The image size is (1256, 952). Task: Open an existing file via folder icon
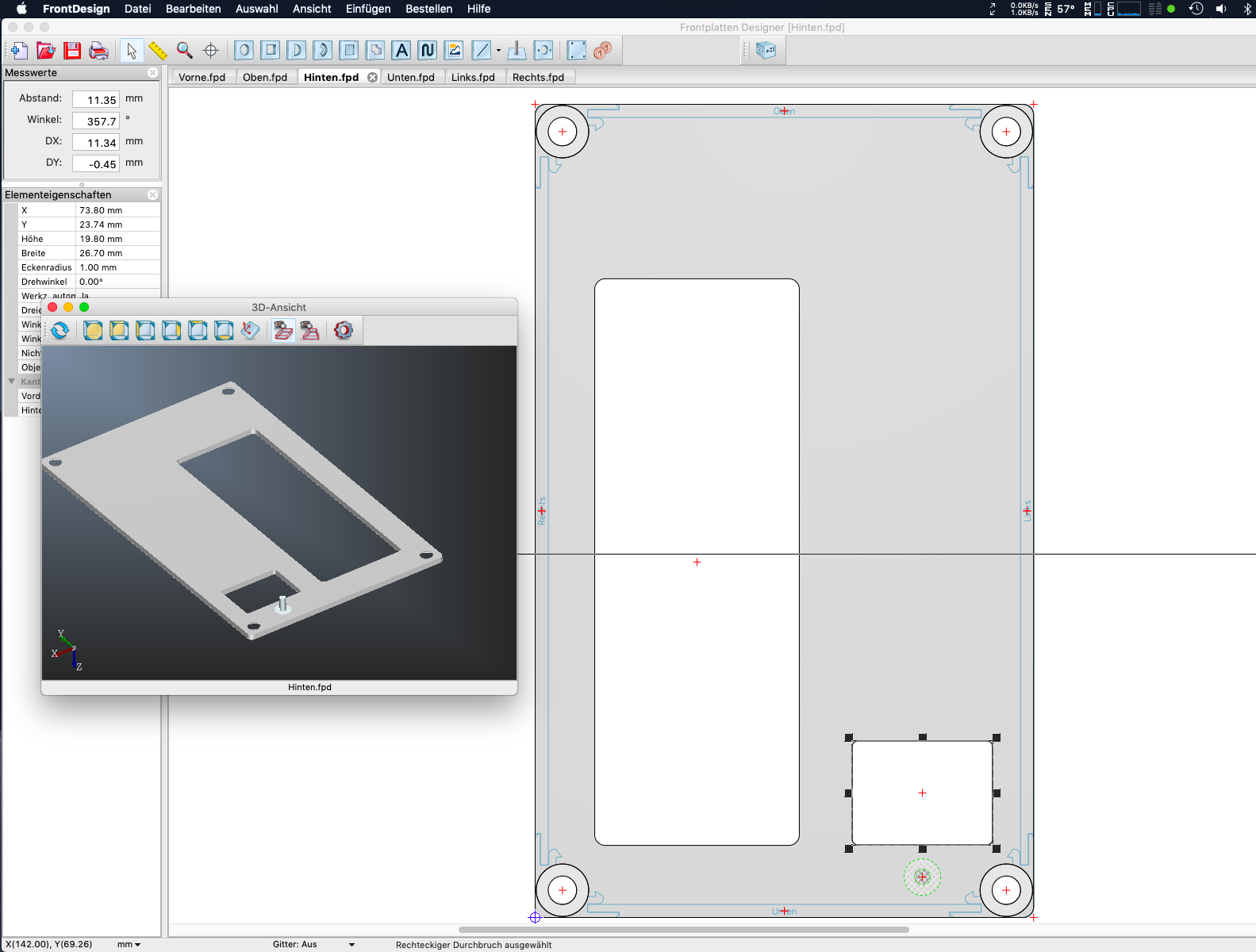pyautogui.click(x=46, y=51)
